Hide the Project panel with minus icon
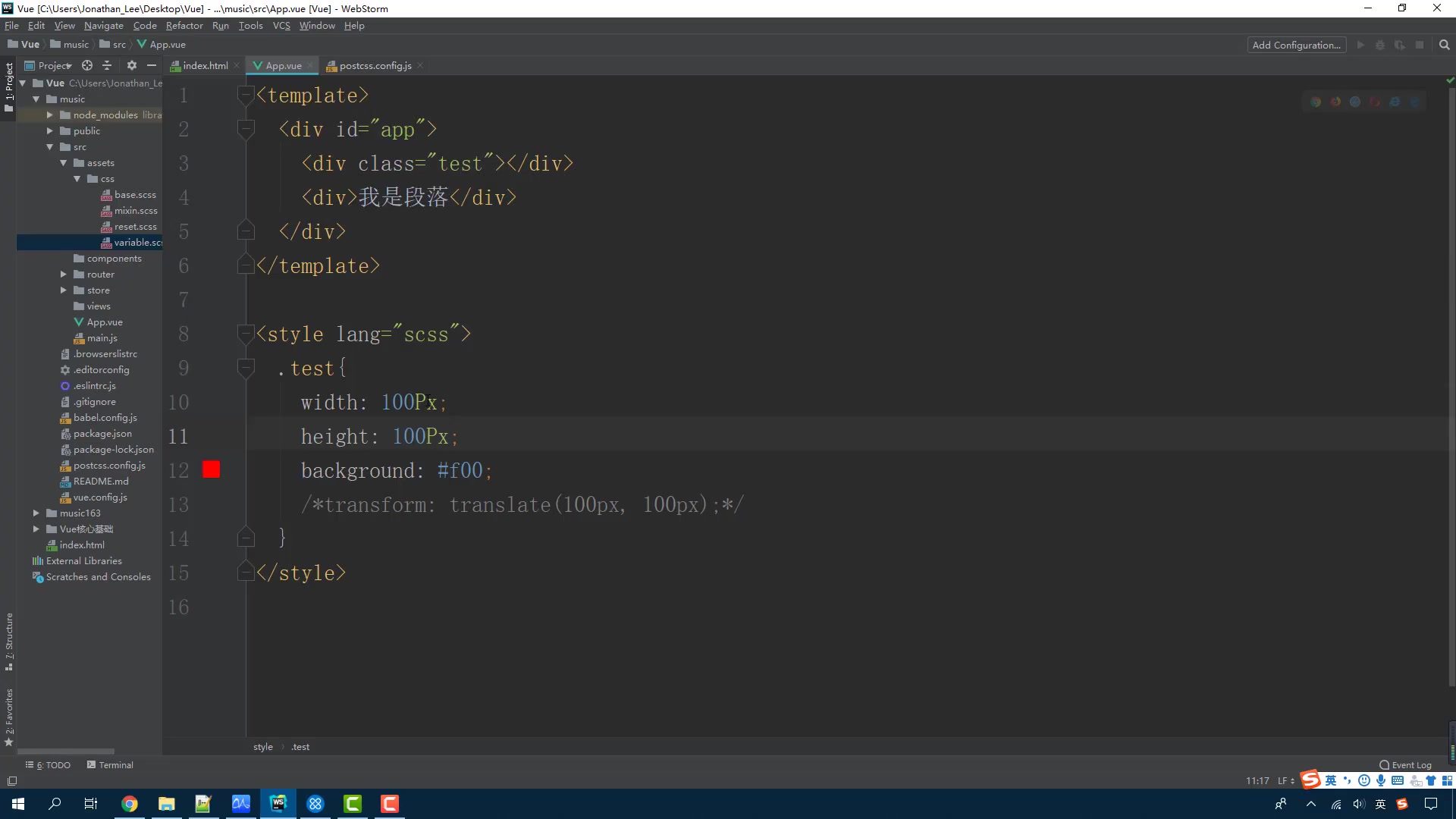The image size is (1456, 819). [152, 65]
